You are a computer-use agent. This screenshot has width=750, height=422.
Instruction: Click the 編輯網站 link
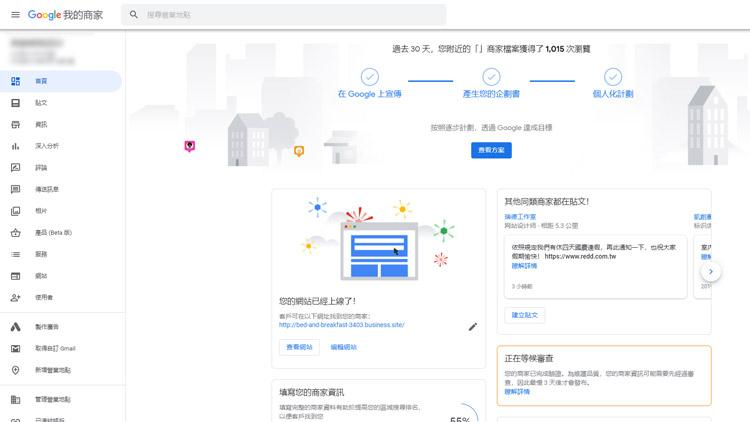(343, 347)
